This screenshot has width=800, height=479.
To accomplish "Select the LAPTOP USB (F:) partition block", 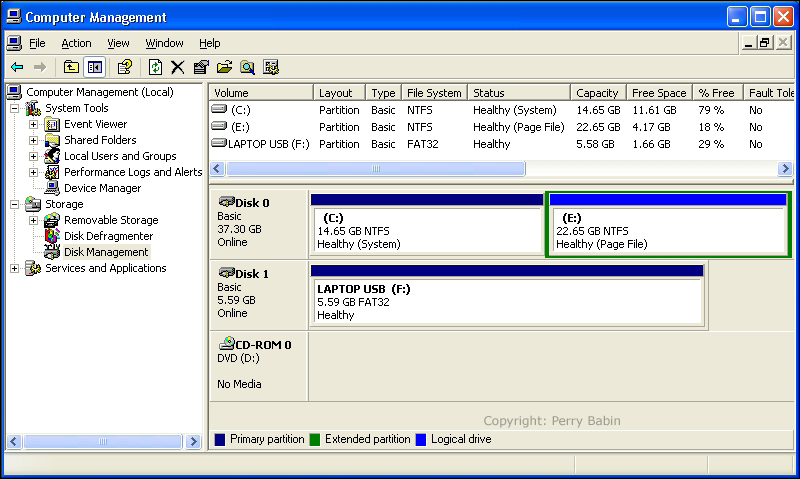I will (507, 295).
